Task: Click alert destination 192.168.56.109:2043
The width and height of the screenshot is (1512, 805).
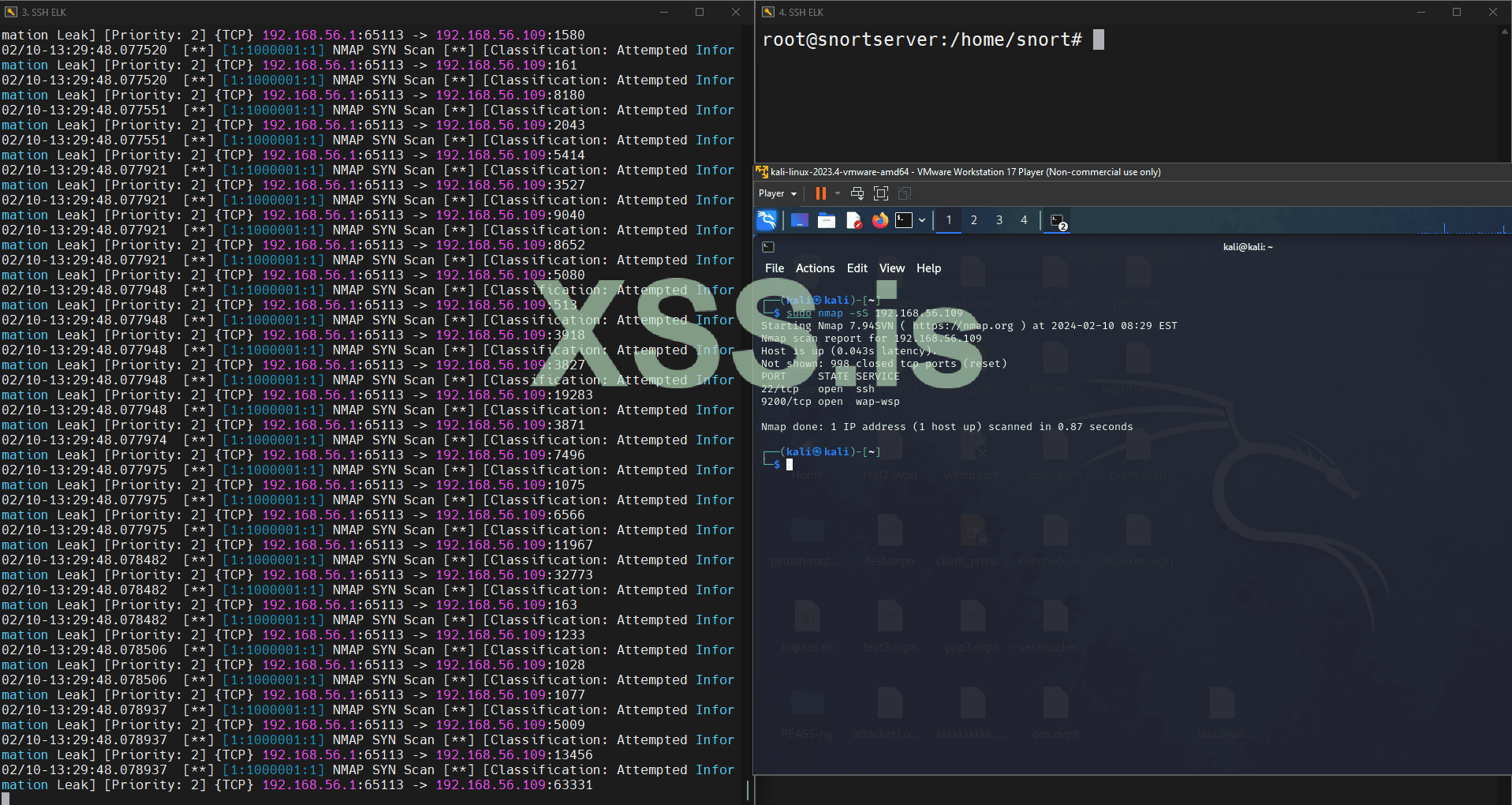Action: 510,125
